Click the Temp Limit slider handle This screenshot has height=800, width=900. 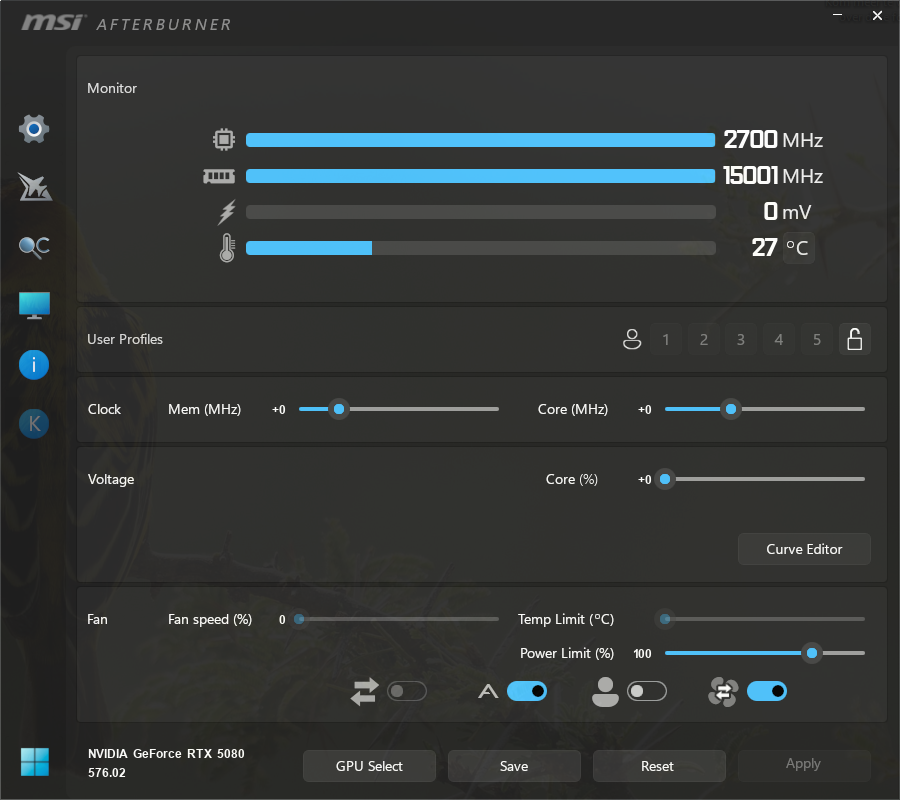click(665, 619)
